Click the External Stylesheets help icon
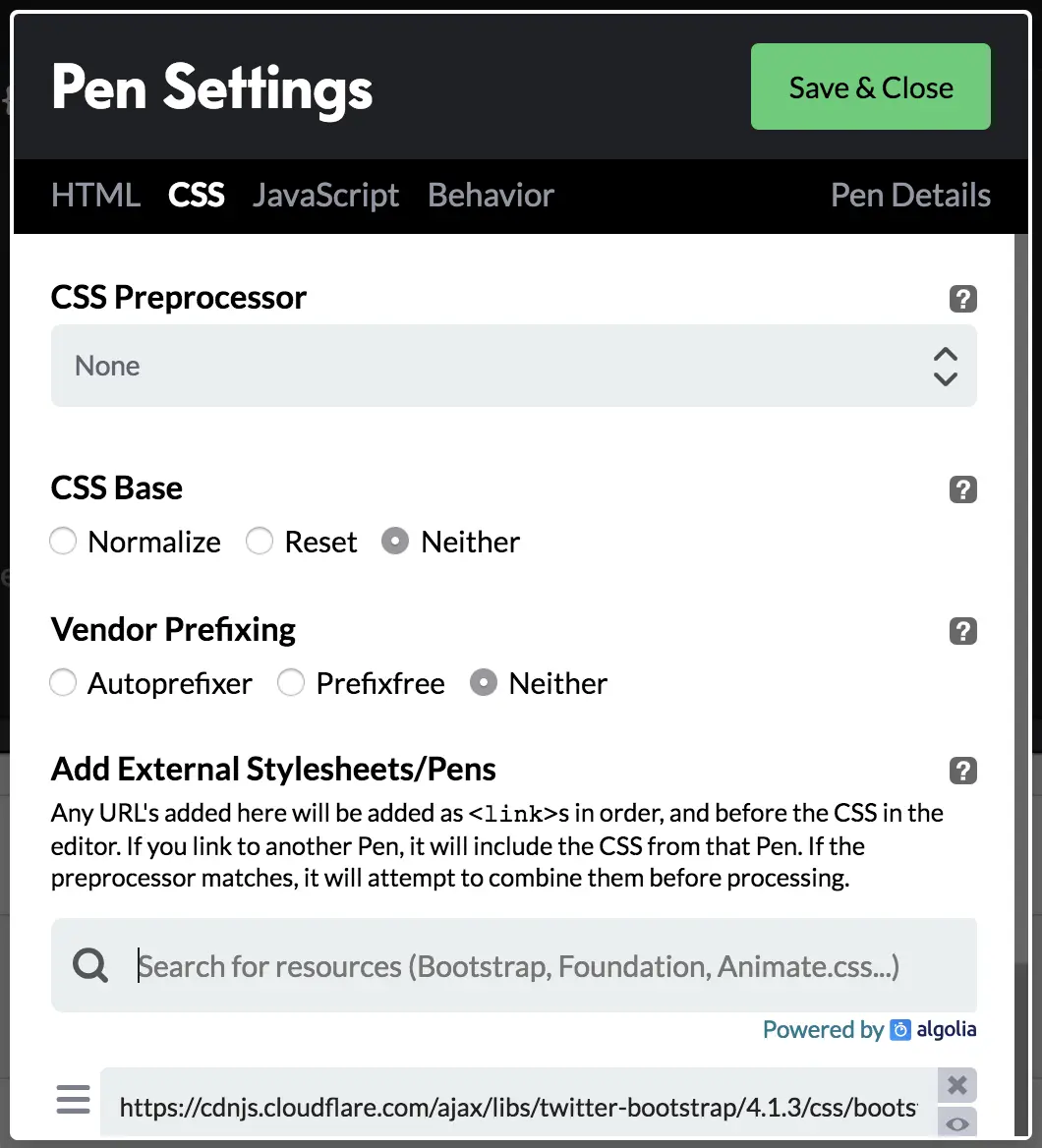This screenshot has width=1042, height=1148. [962, 771]
